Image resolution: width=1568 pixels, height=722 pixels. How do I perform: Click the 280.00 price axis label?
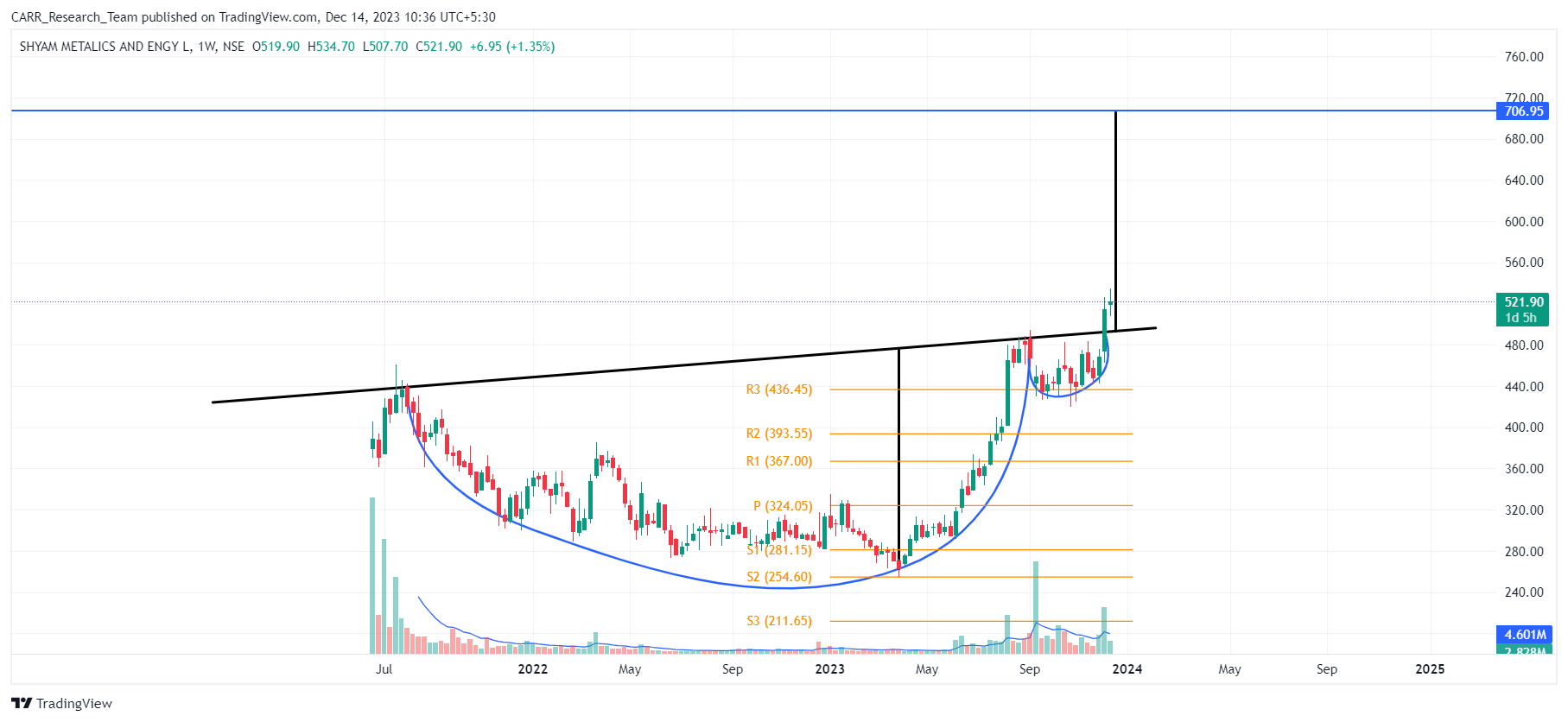point(1524,552)
